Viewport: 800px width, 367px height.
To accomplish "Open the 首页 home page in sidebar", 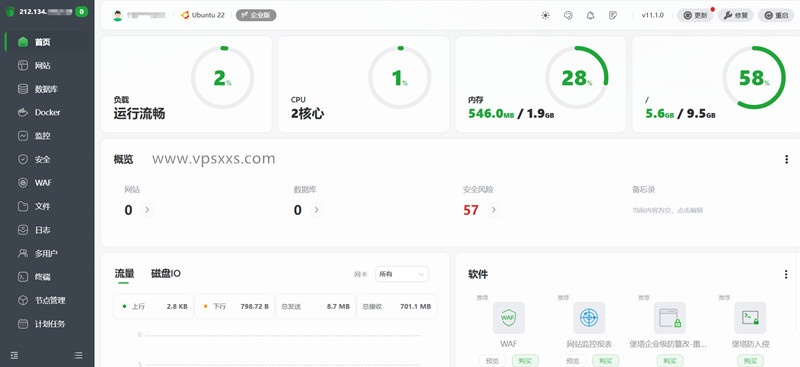I will (x=47, y=42).
